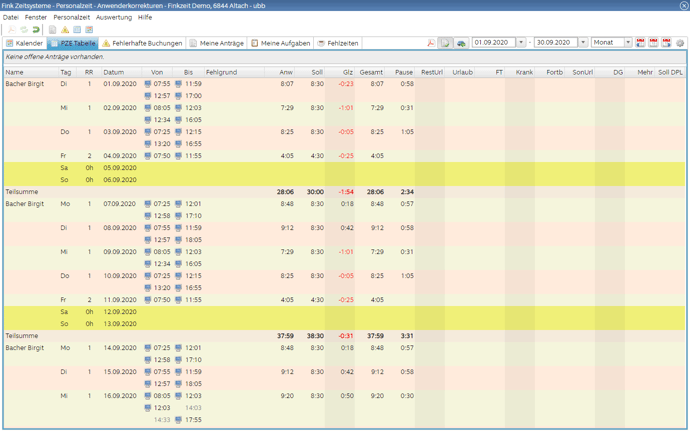The width and height of the screenshot is (690, 432).
Task: Click the Soll DPL column header
Action: (x=670, y=72)
